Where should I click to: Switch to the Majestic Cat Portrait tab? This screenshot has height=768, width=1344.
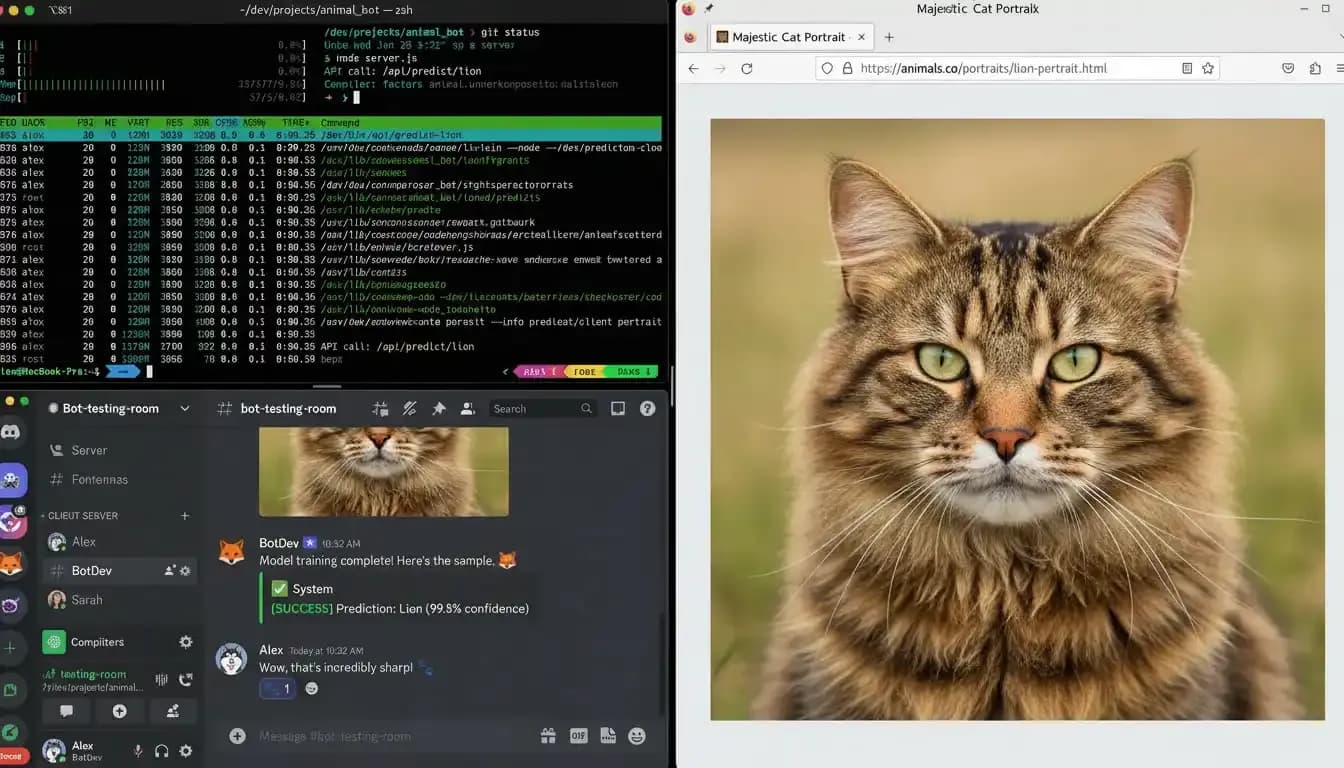point(791,36)
